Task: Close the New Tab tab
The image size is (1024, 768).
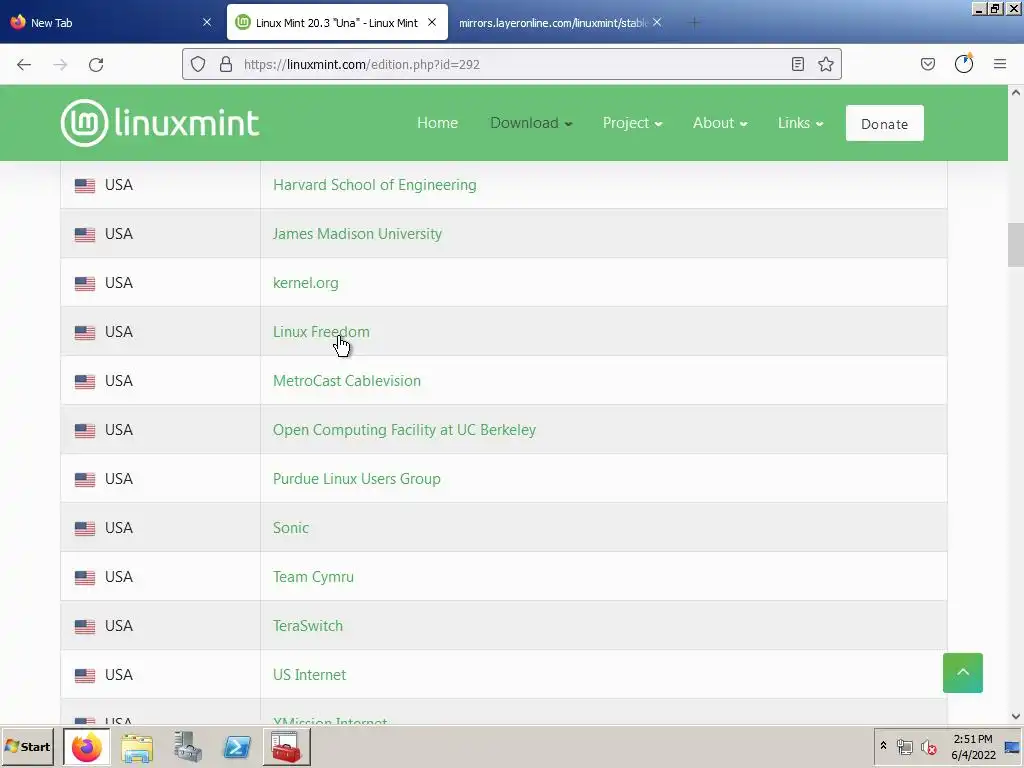Action: 207,22
